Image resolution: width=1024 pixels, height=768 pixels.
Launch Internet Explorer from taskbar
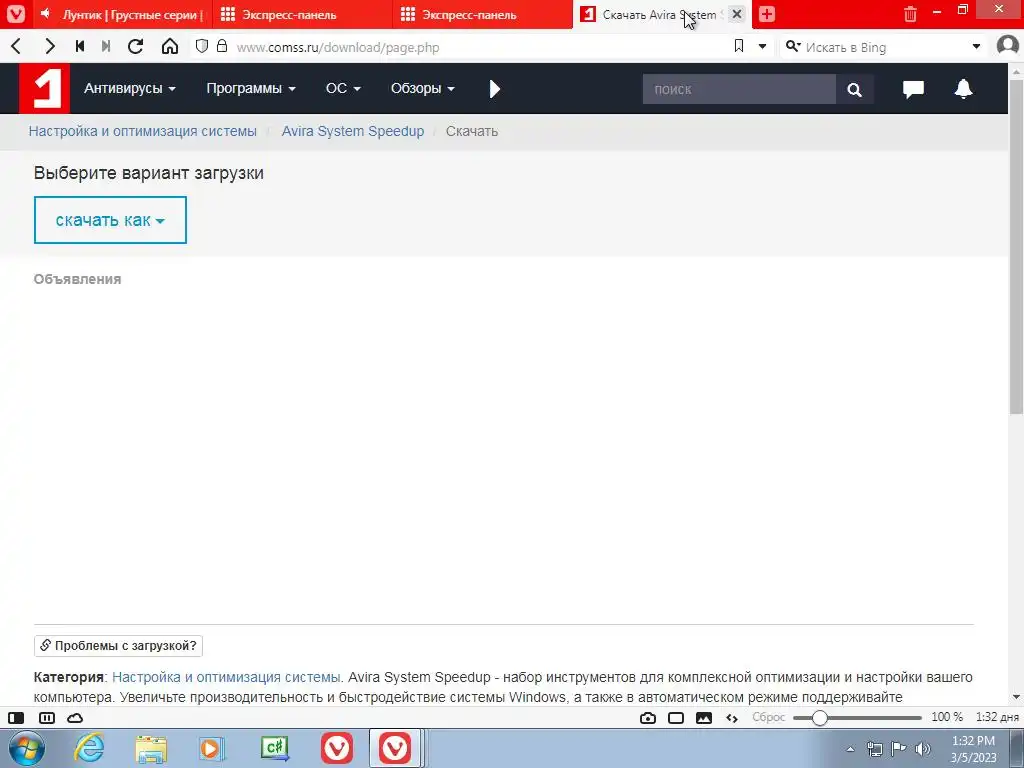point(89,748)
